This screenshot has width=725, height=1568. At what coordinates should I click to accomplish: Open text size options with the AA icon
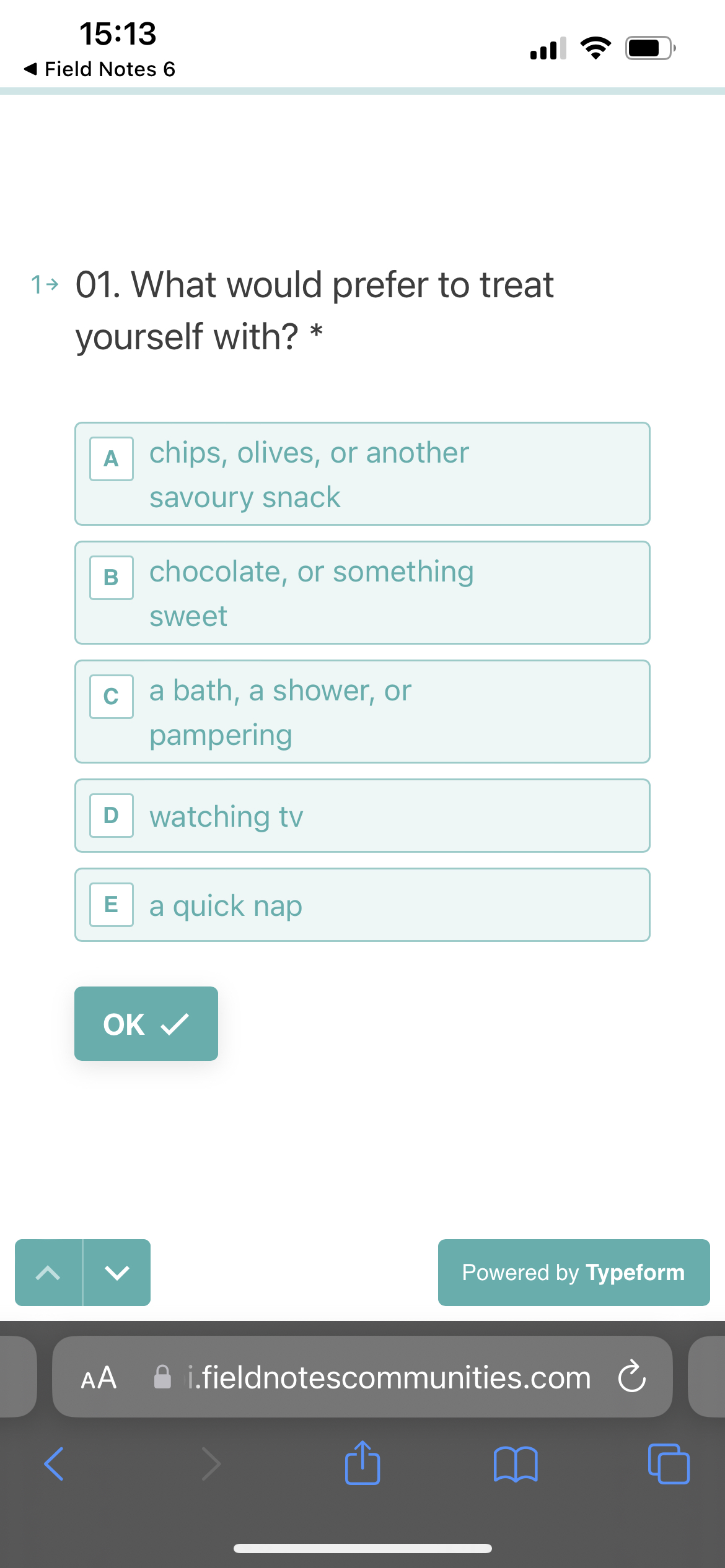point(98,1378)
